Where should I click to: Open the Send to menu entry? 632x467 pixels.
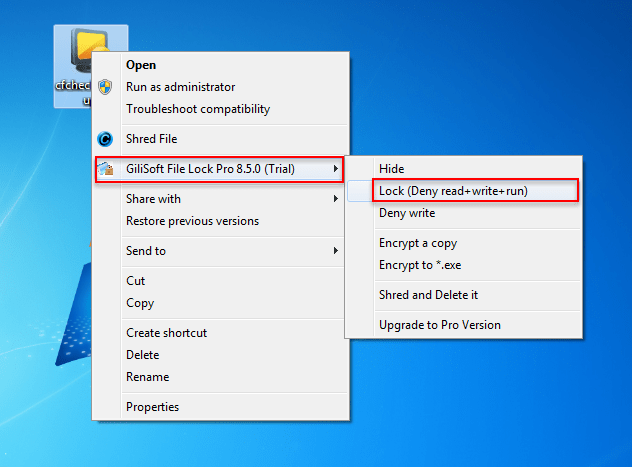220,251
